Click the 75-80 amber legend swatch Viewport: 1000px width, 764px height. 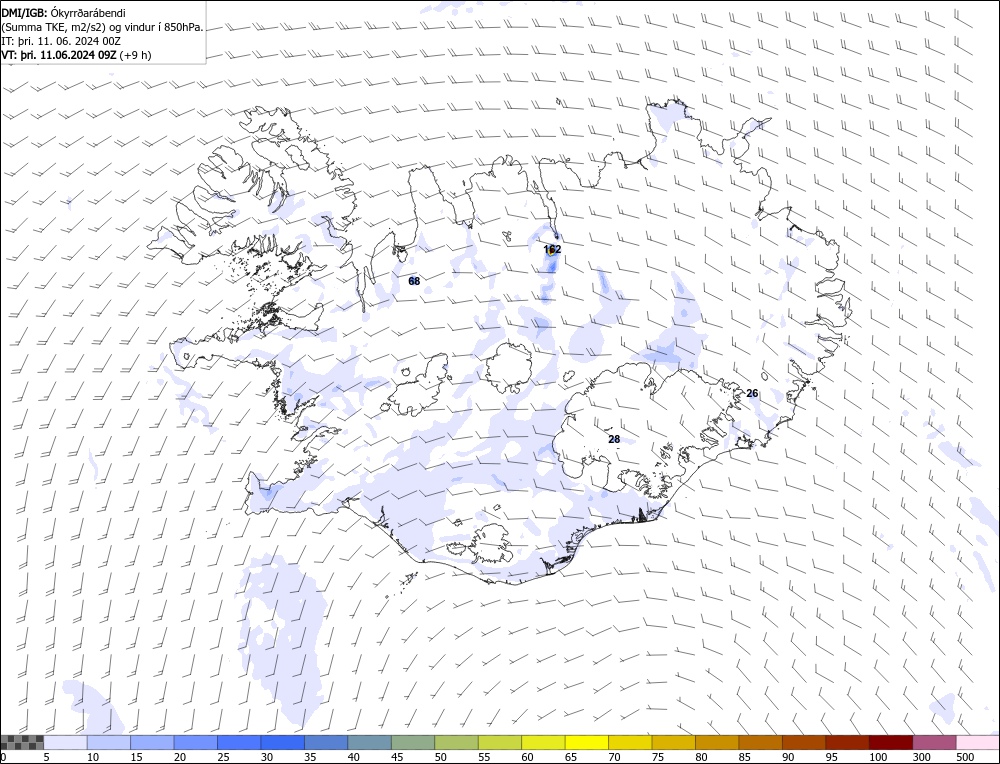pos(673,742)
